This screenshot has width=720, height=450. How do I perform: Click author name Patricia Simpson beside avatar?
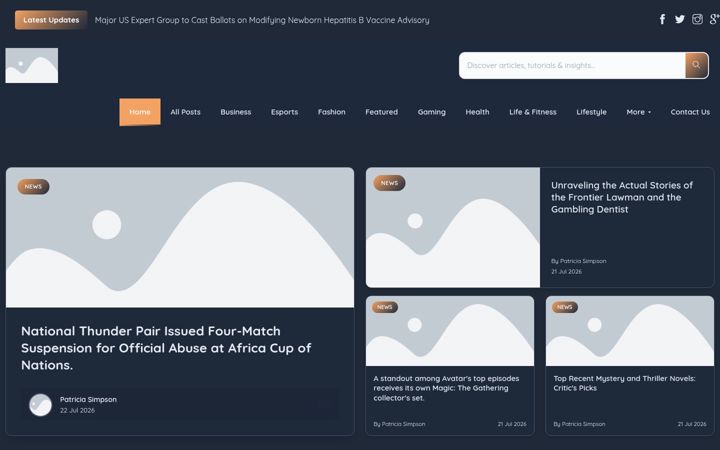coord(88,399)
